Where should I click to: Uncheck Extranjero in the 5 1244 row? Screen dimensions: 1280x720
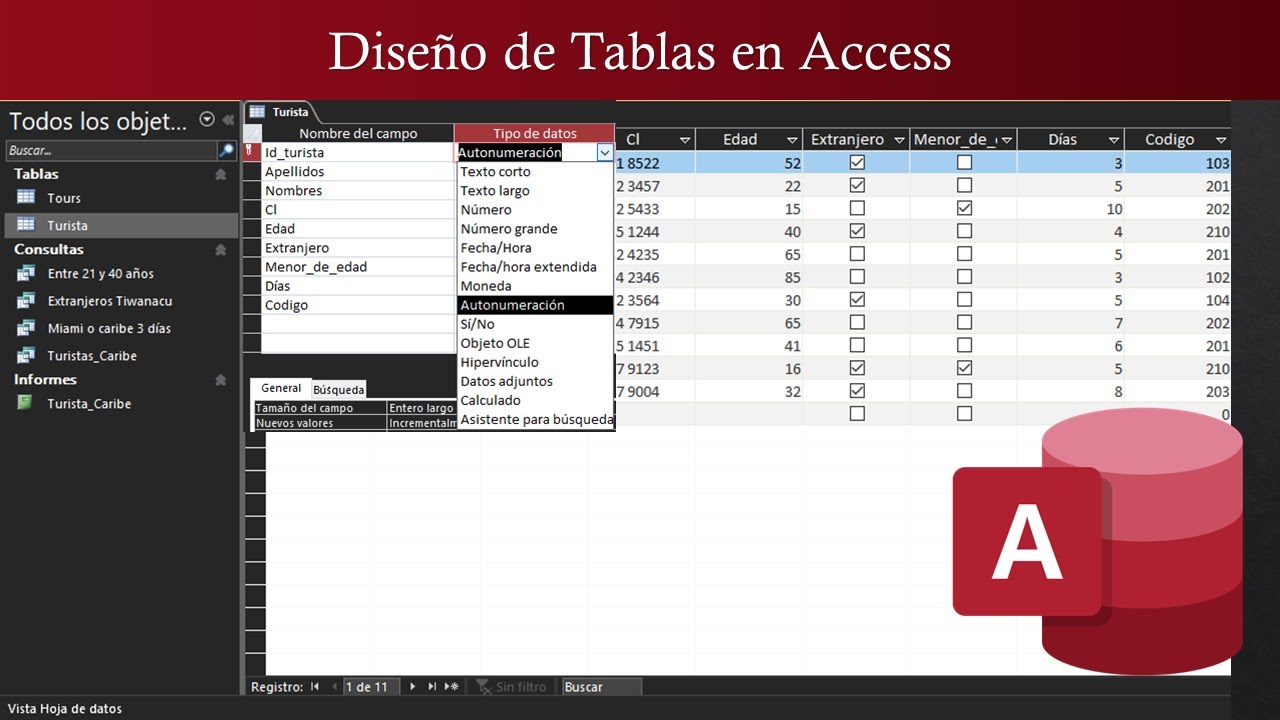pyautogui.click(x=857, y=231)
